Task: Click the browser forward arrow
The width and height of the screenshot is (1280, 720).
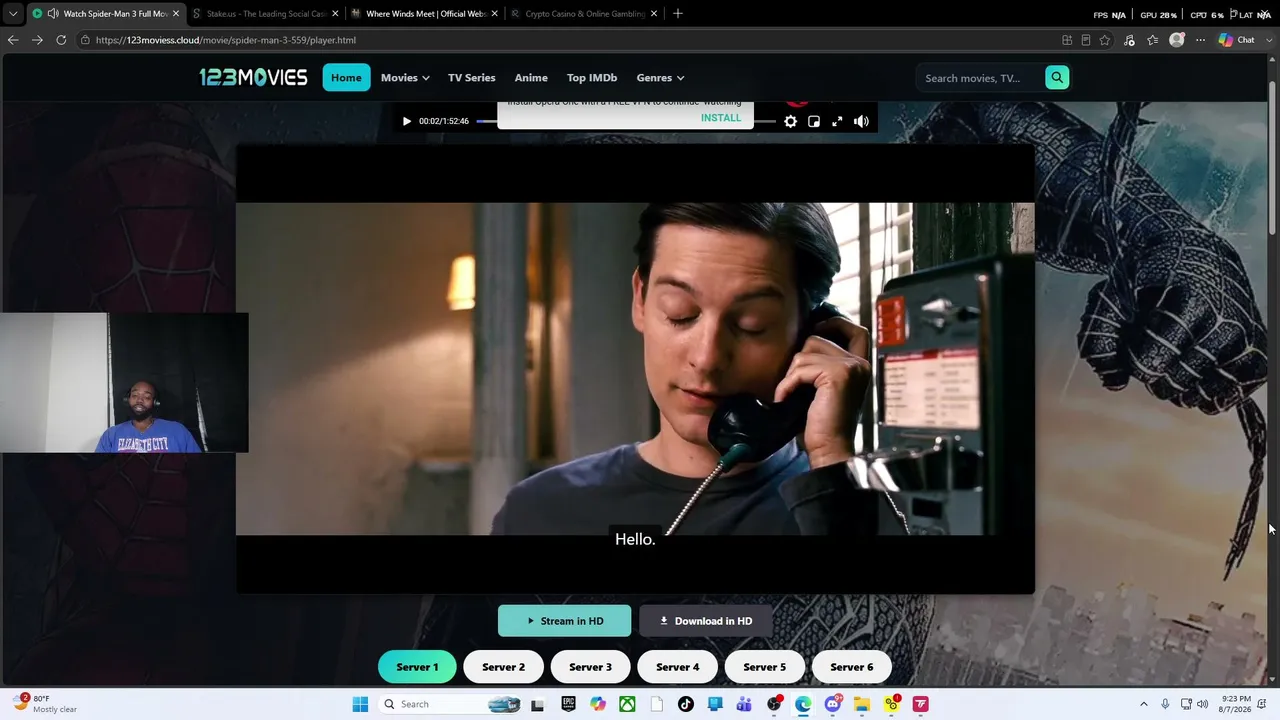Action: [x=37, y=40]
